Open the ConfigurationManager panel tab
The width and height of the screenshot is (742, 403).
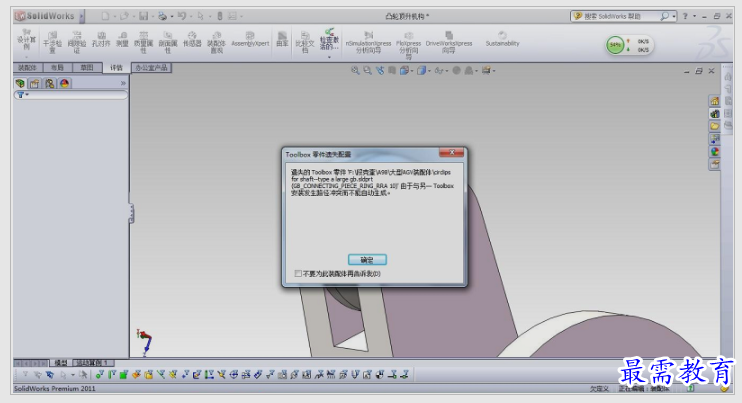pos(50,83)
